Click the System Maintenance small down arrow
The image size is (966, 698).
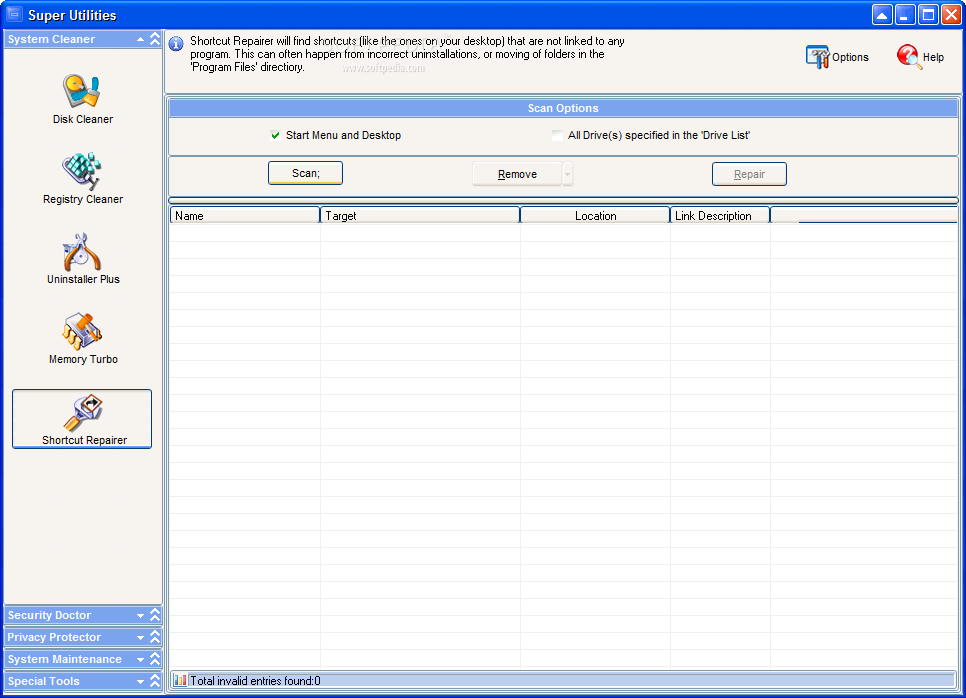(140, 660)
